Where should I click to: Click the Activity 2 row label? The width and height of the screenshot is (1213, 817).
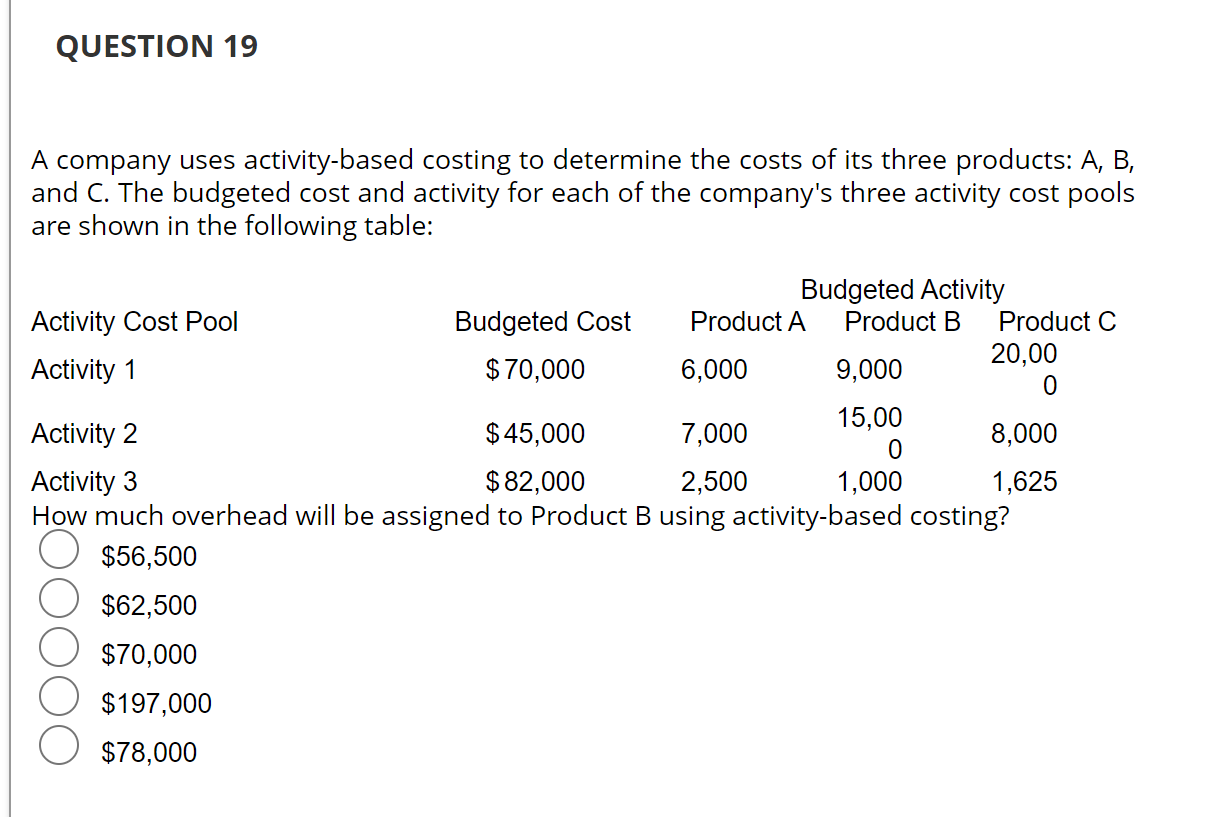click(x=83, y=433)
